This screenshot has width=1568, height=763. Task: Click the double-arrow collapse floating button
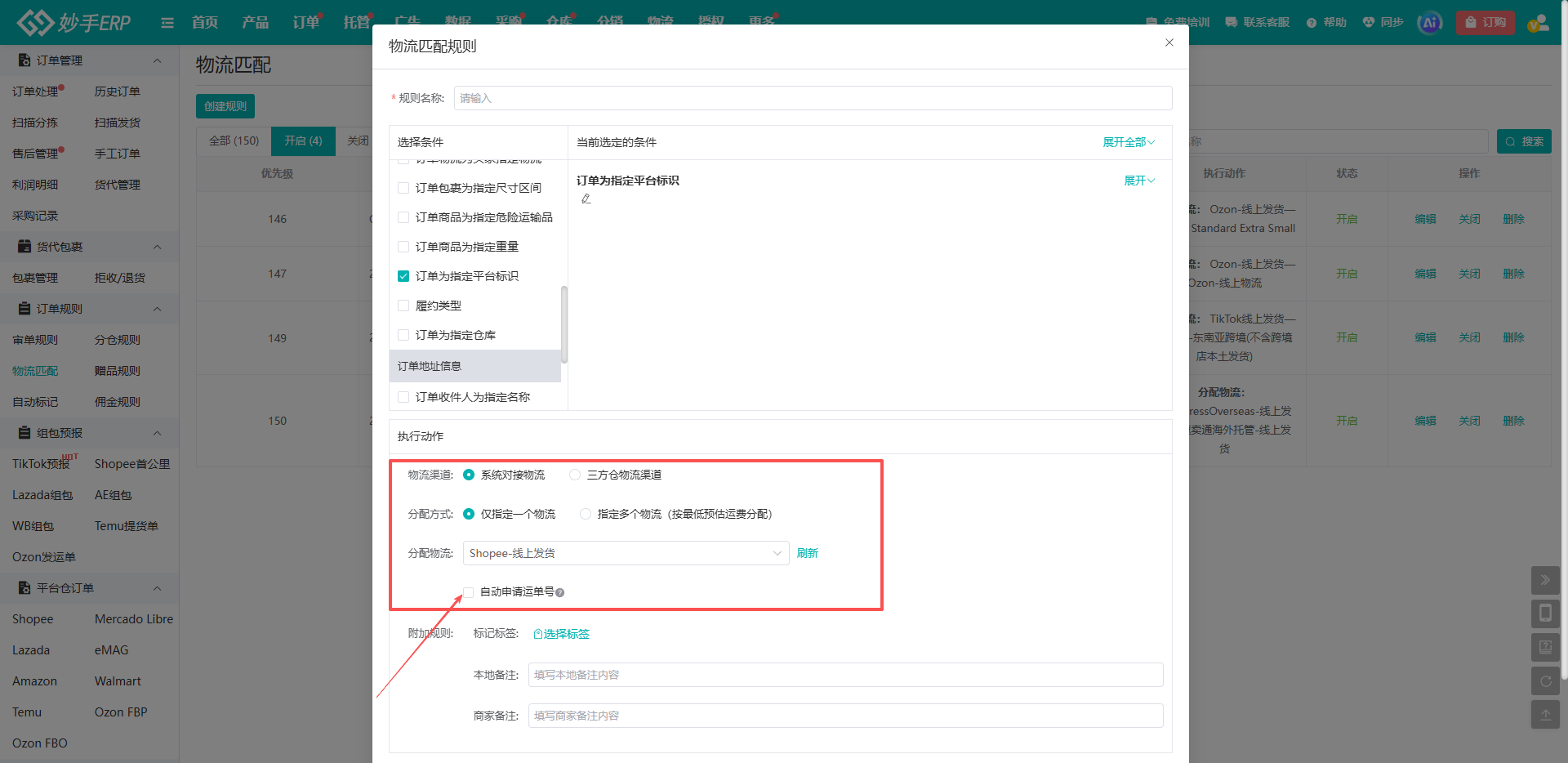tap(1545, 580)
